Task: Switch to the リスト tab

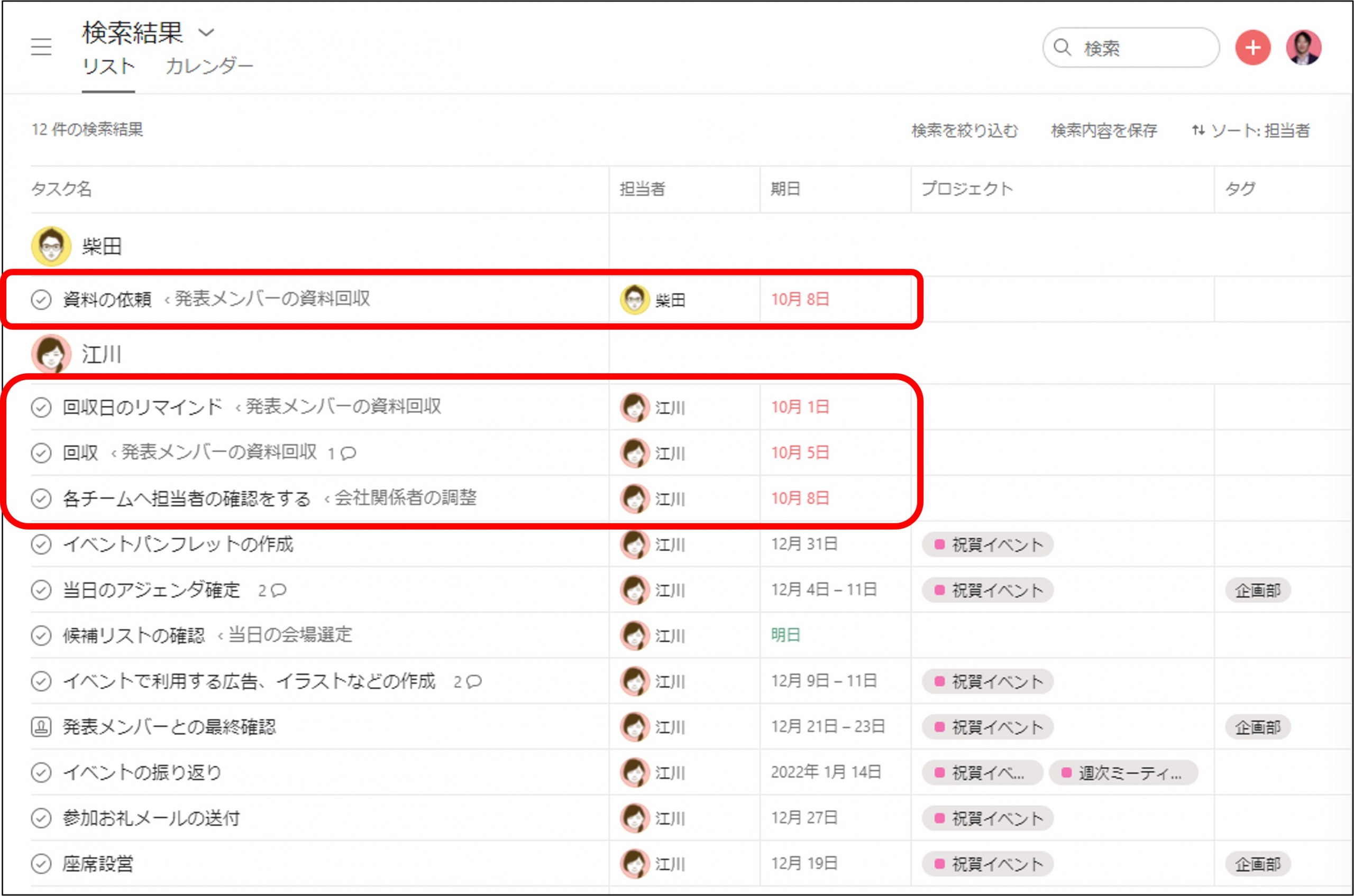Action: [x=108, y=66]
